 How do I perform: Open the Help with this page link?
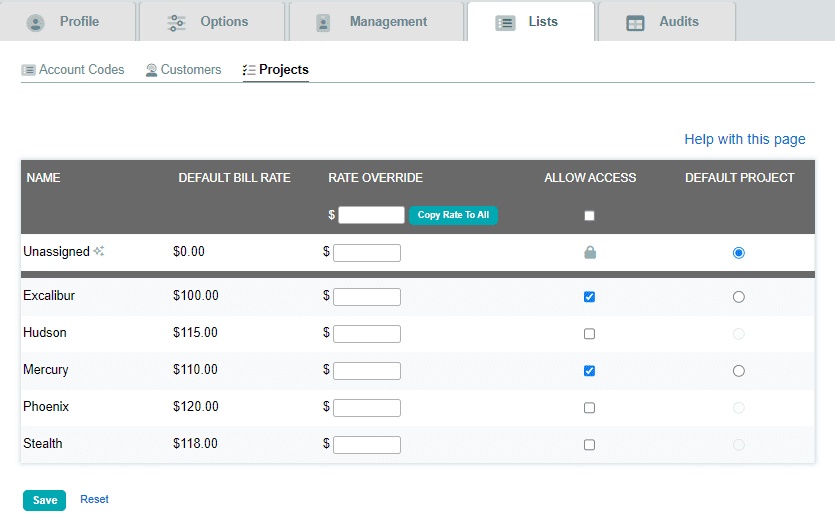tap(744, 139)
